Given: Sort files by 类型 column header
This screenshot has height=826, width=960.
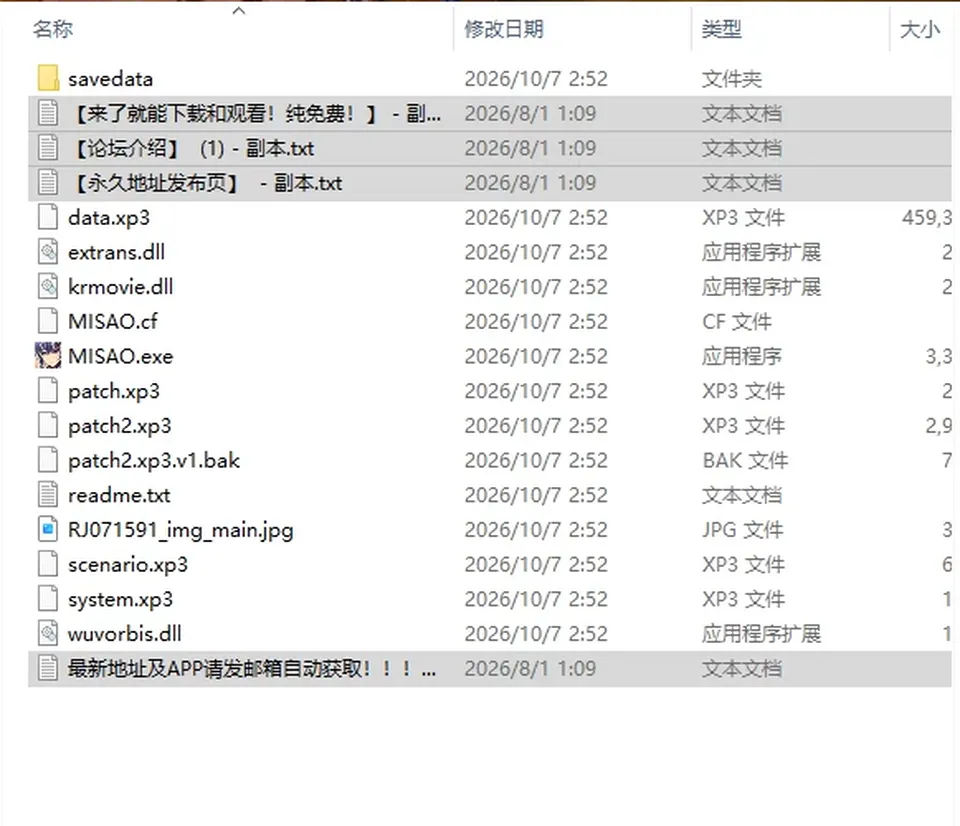Looking at the screenshot, I should [722, 29].
